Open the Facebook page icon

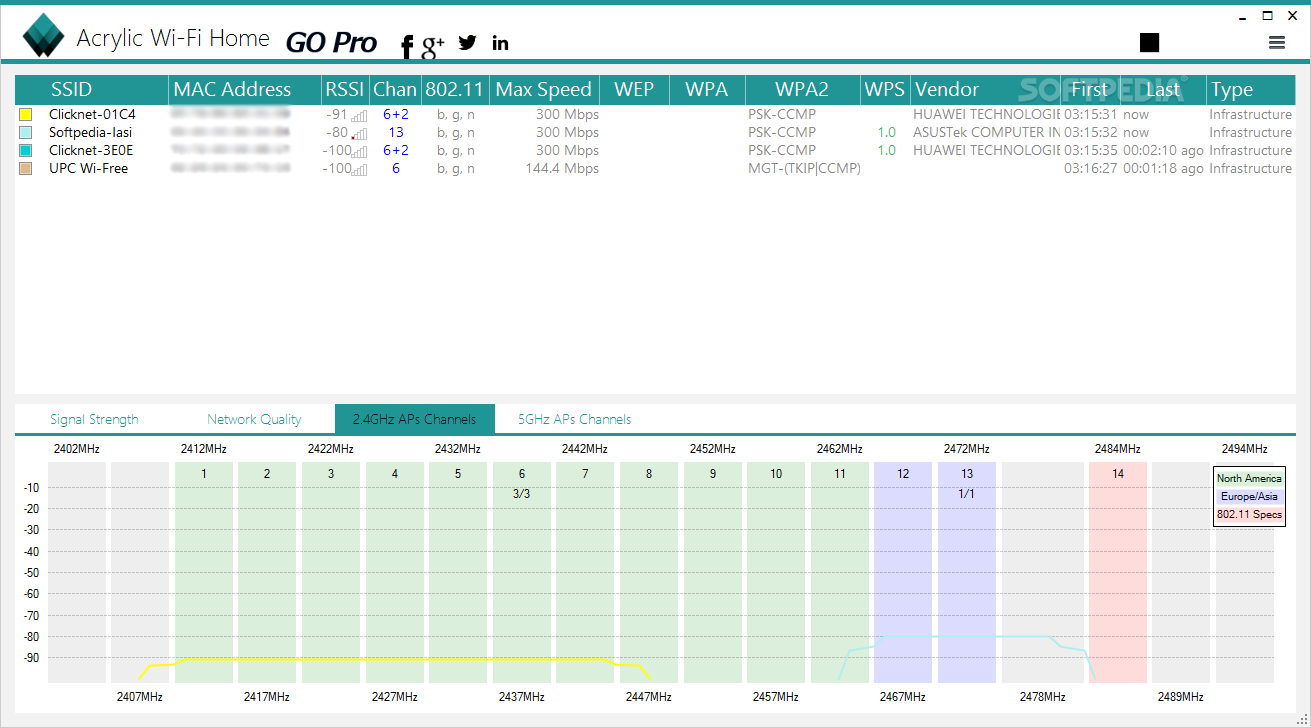tap(407, 45)
